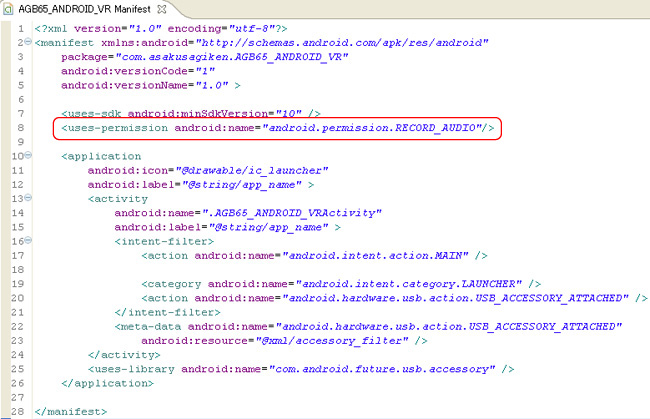Image resolution: width=650 pixels, height=419 pixels.
Task: Click the Android manifest file icon on tab
Action: 8,9
